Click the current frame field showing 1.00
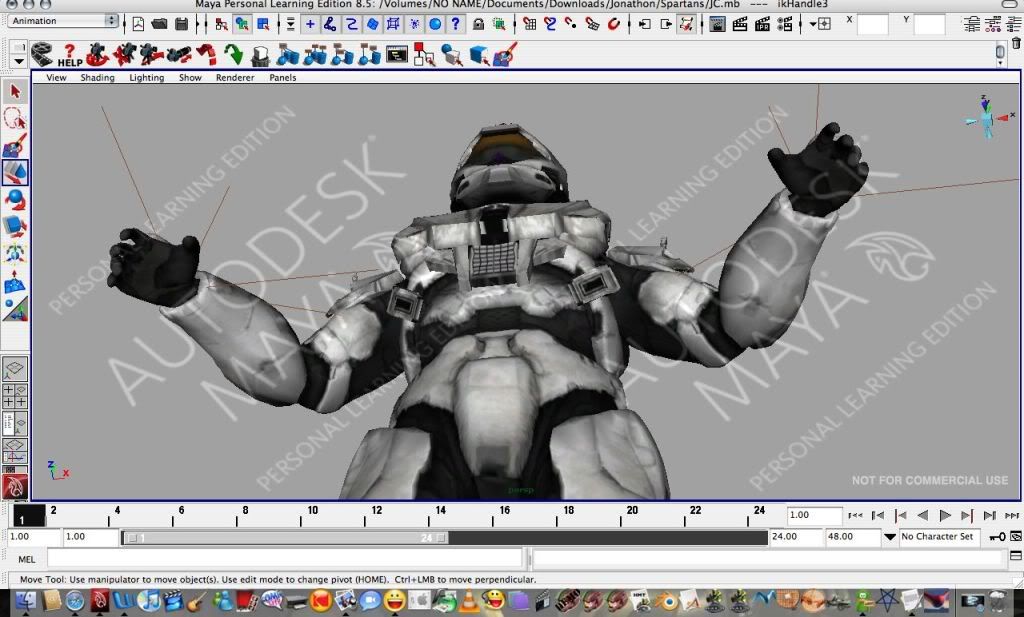The image size is (1024, 617). pos(814,515)
